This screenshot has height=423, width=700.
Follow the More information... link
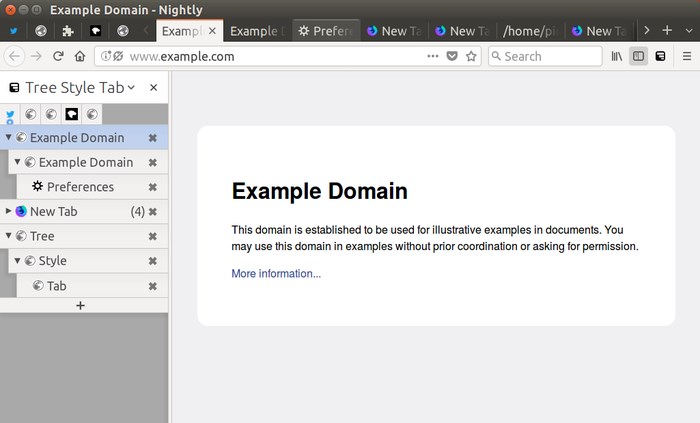tap(276, 274)
